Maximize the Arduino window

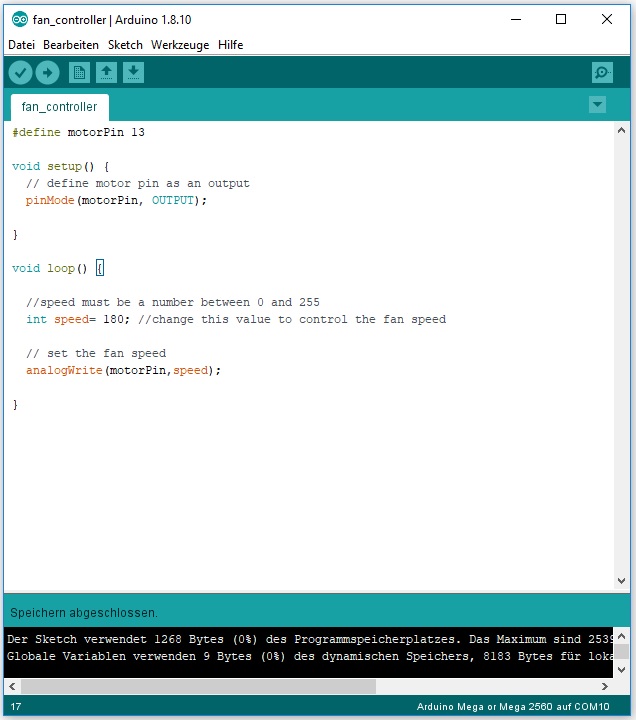tap(561, 19)
